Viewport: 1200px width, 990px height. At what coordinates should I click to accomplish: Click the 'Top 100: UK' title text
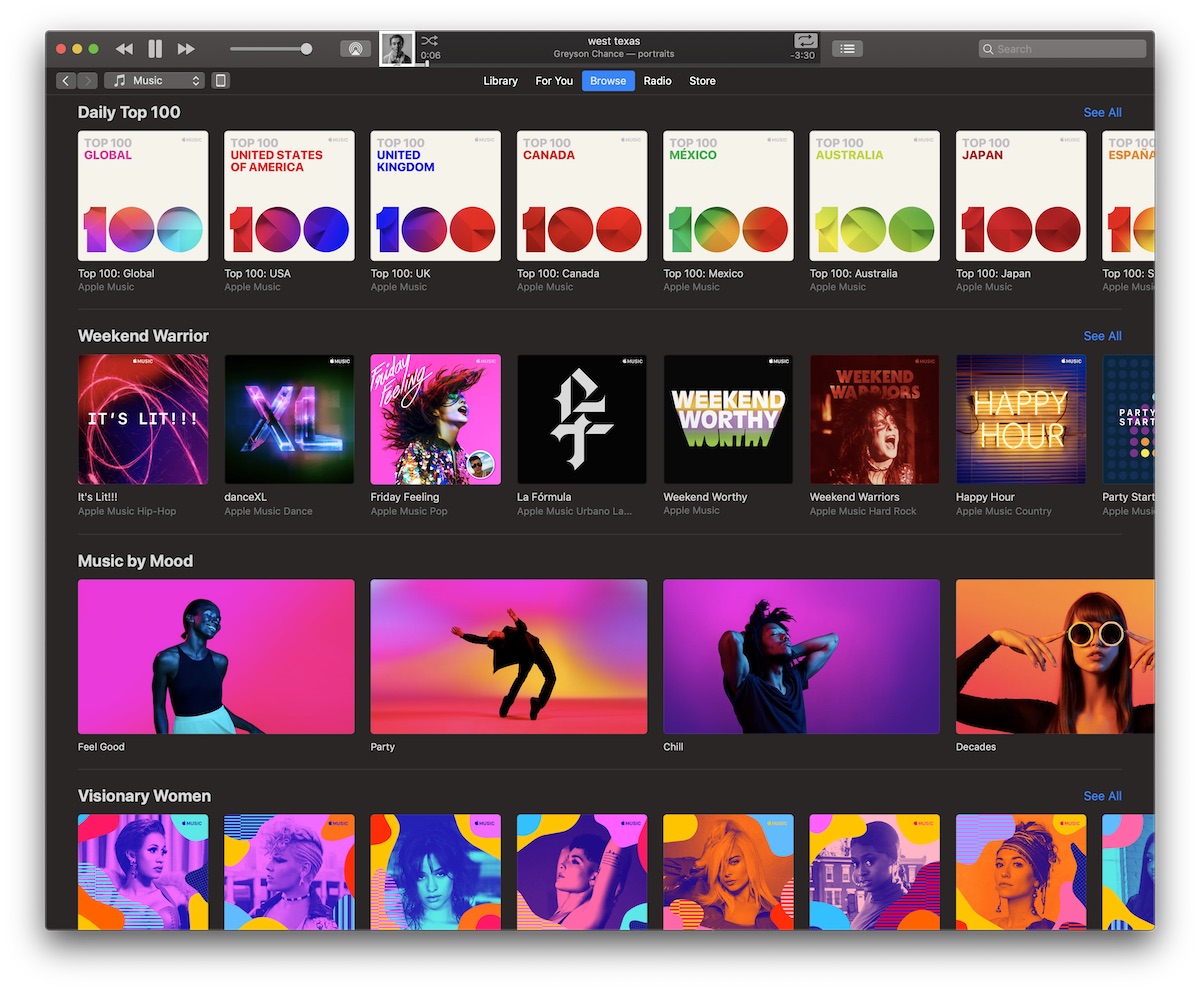coord(400,273)
